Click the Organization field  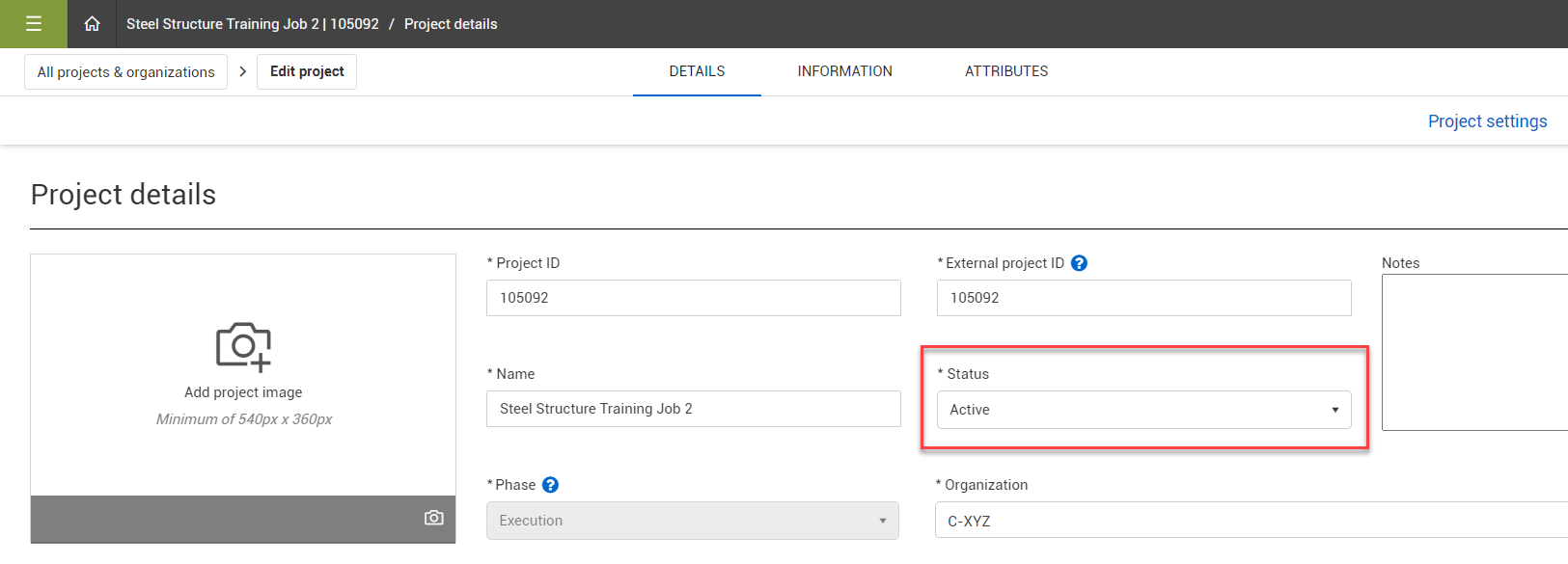(1250, 521)
